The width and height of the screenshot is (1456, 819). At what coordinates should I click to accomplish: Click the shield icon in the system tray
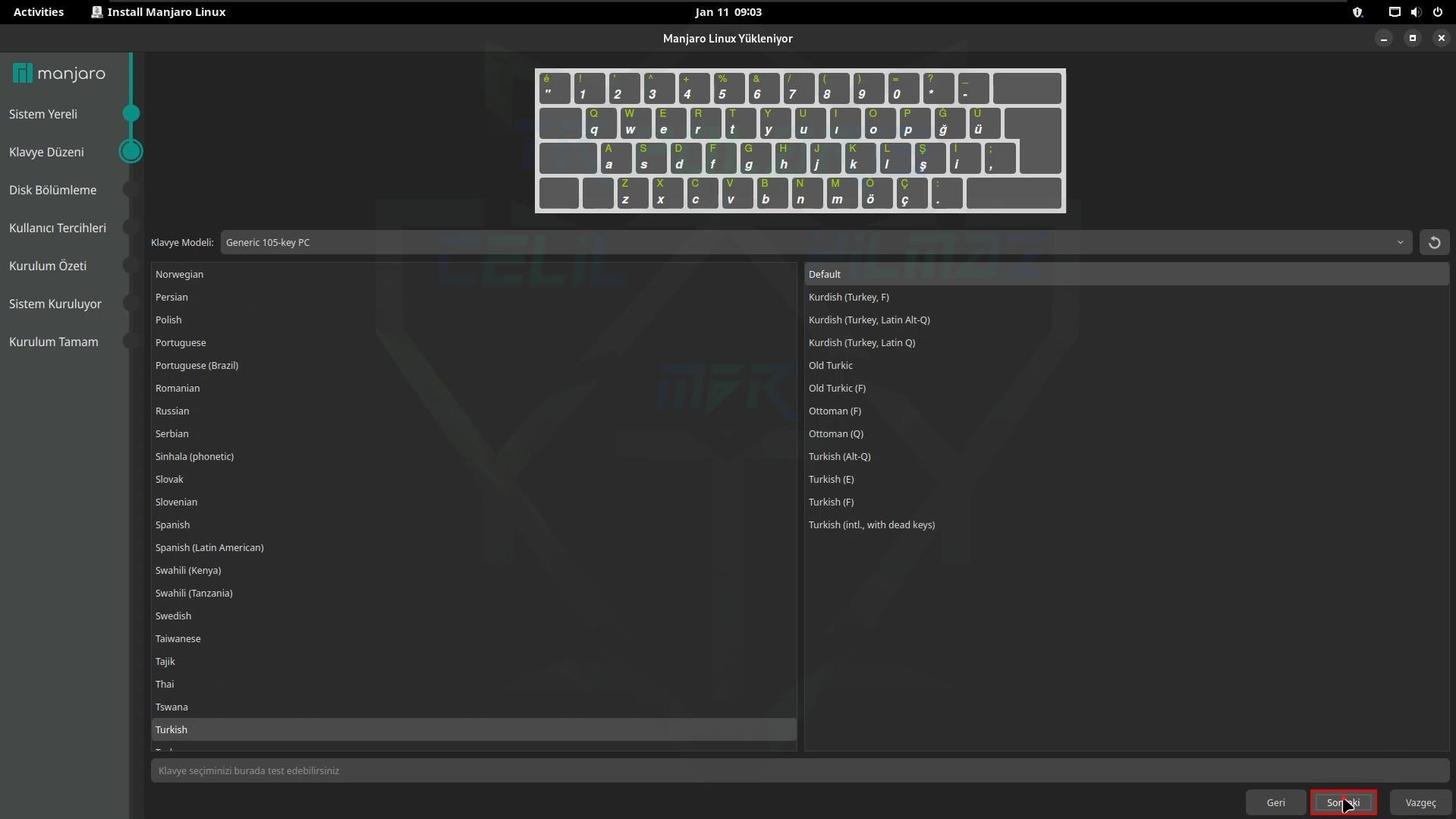pyautogui.click(x=1358, y=12)
